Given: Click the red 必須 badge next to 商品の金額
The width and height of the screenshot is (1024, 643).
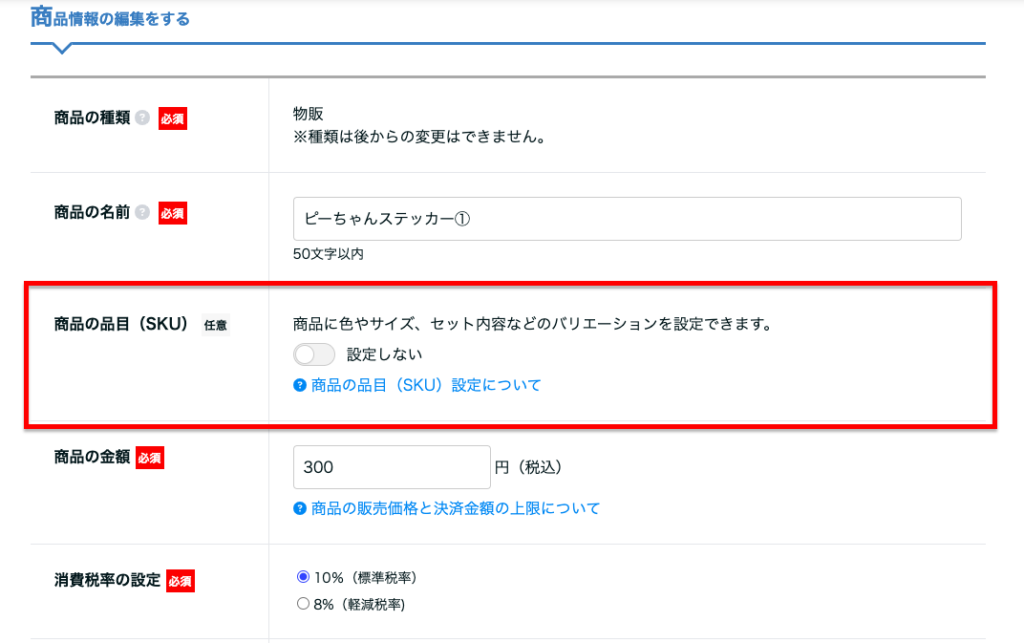Looking at the screenshot, I should coord(150,458).
